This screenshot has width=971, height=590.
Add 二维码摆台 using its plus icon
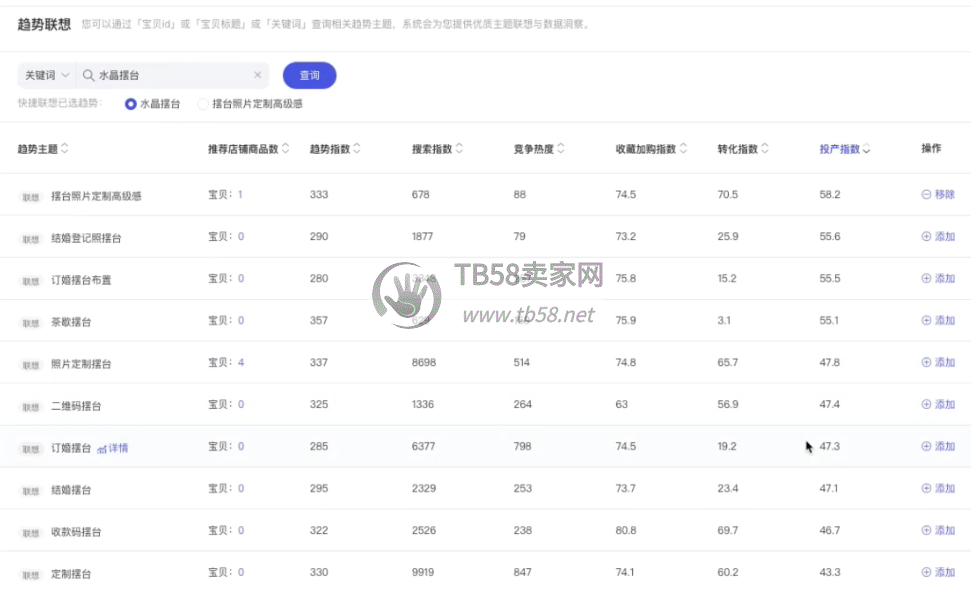926,405
